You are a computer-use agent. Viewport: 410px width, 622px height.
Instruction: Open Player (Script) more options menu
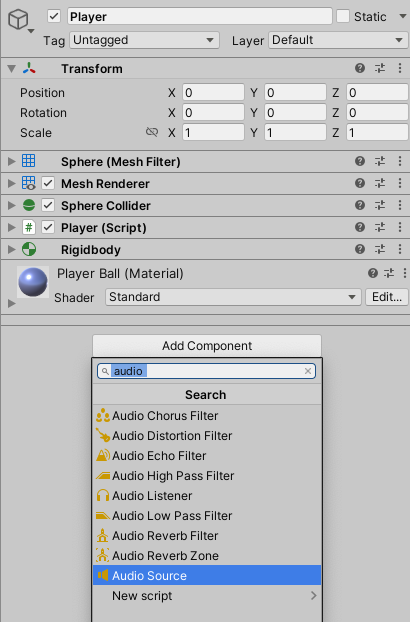pyautogui.click(x=400, y=227)
